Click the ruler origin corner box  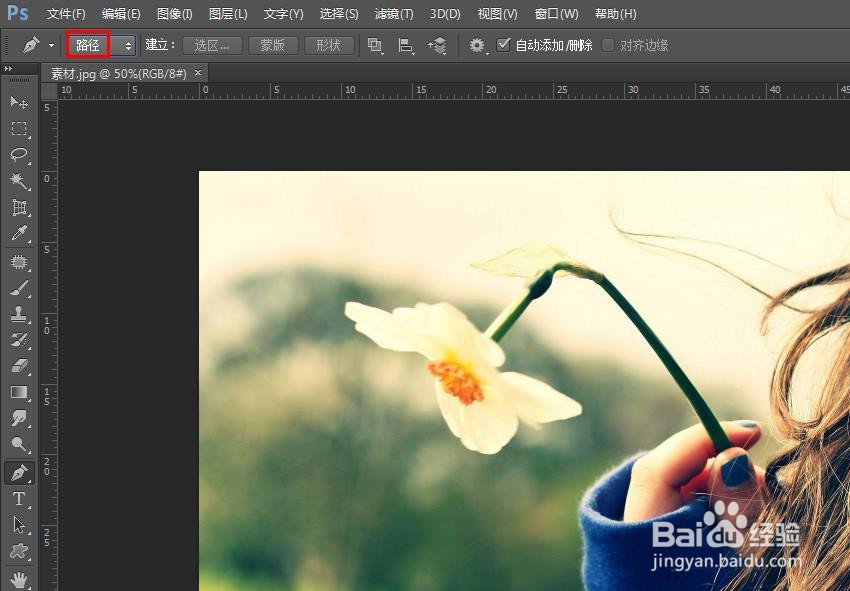coord(49,91)
